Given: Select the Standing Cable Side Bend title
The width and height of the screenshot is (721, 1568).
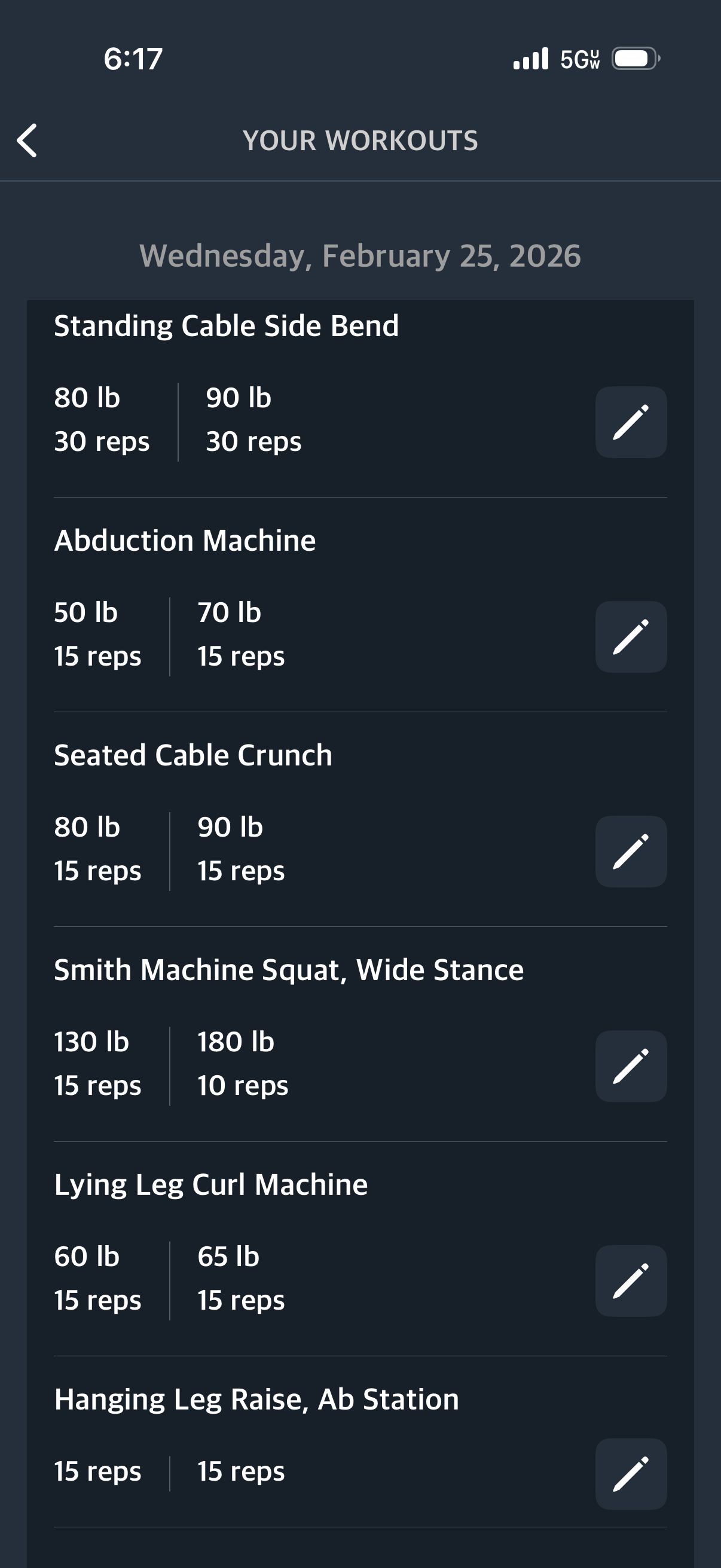Looking at the screenshot, I should (227, 326).
